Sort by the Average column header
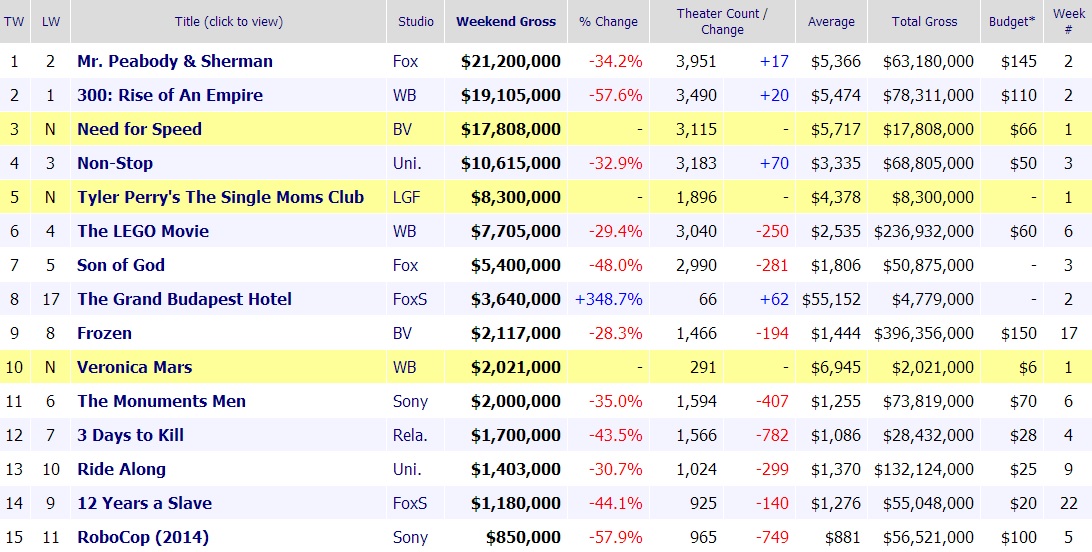This screenshot has height=552, width=1092. pos(831,21)
